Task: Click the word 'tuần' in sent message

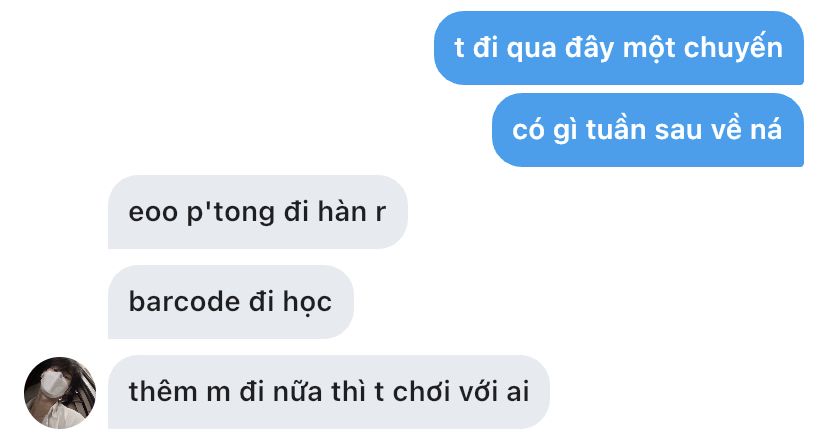Action: pos(616,129)
